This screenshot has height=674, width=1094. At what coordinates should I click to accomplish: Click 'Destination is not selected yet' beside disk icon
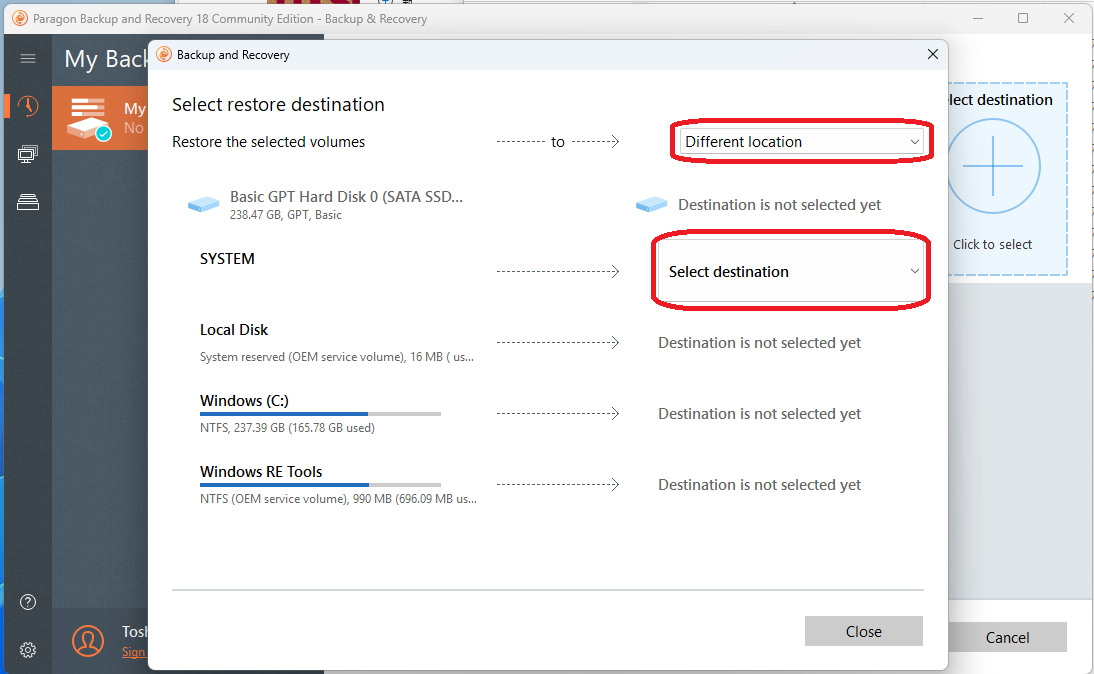pyautogui.click(x=779, y=204)
